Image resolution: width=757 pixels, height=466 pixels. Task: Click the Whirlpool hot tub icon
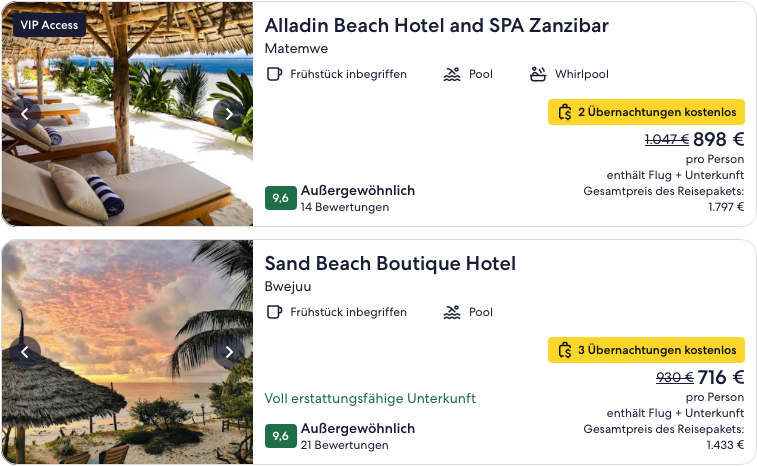tap(538, 74)
